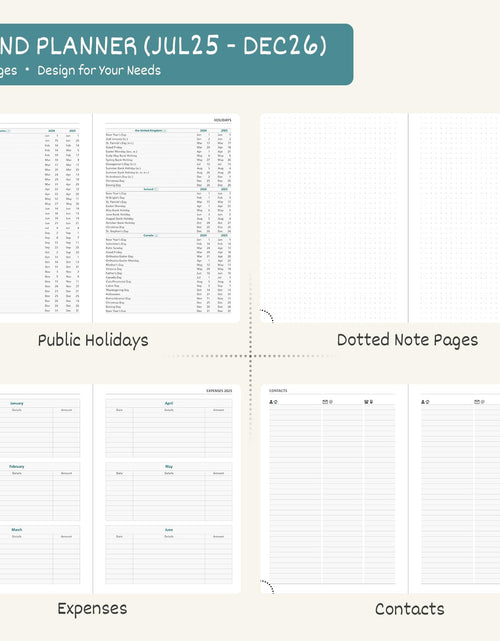Image resolution: width=500 pixels, height=641 pixels.
Task: Open the right dotted note page preview
Action: [454, 218]
